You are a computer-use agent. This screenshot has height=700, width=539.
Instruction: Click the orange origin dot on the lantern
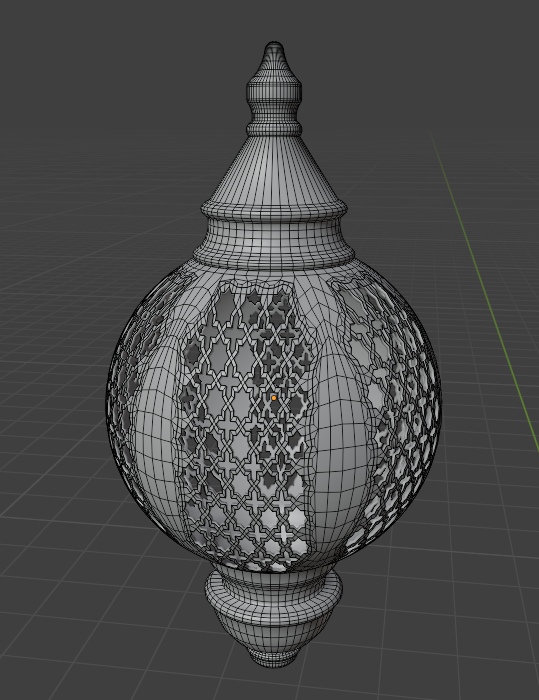coord(274,398)
